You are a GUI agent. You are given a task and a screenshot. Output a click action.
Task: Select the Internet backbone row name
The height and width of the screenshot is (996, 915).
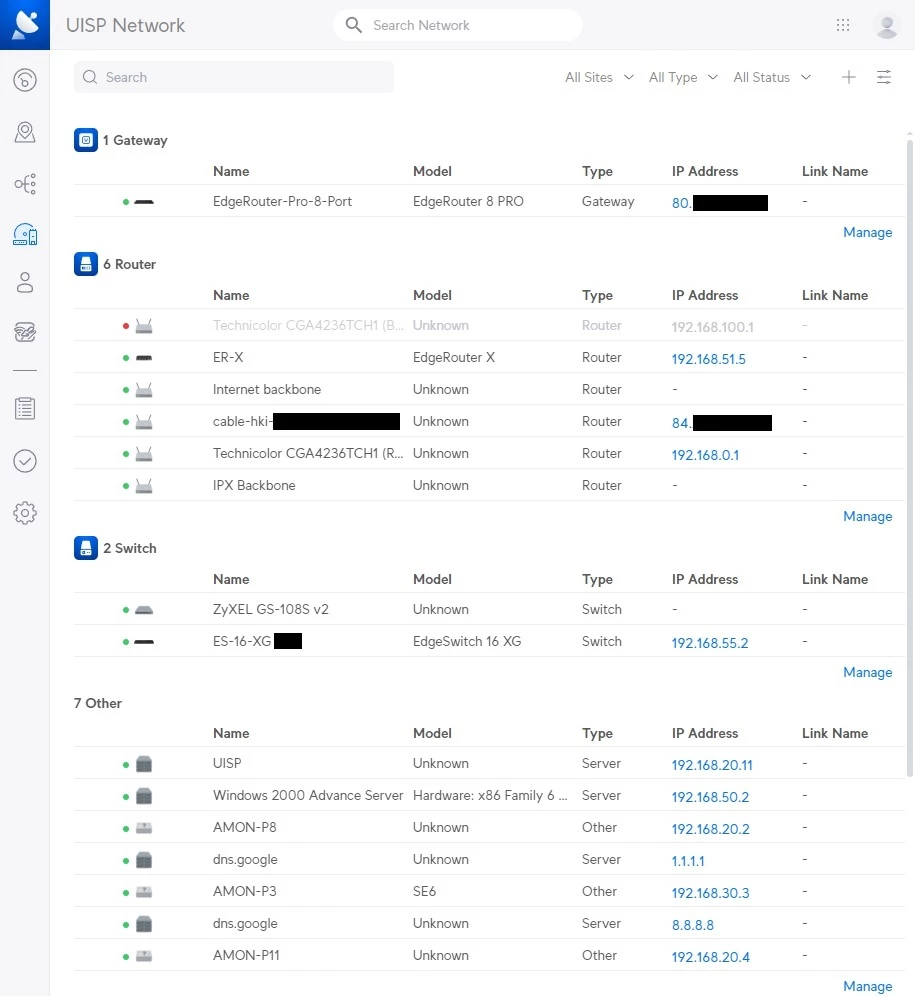click(x=267, y=389)
